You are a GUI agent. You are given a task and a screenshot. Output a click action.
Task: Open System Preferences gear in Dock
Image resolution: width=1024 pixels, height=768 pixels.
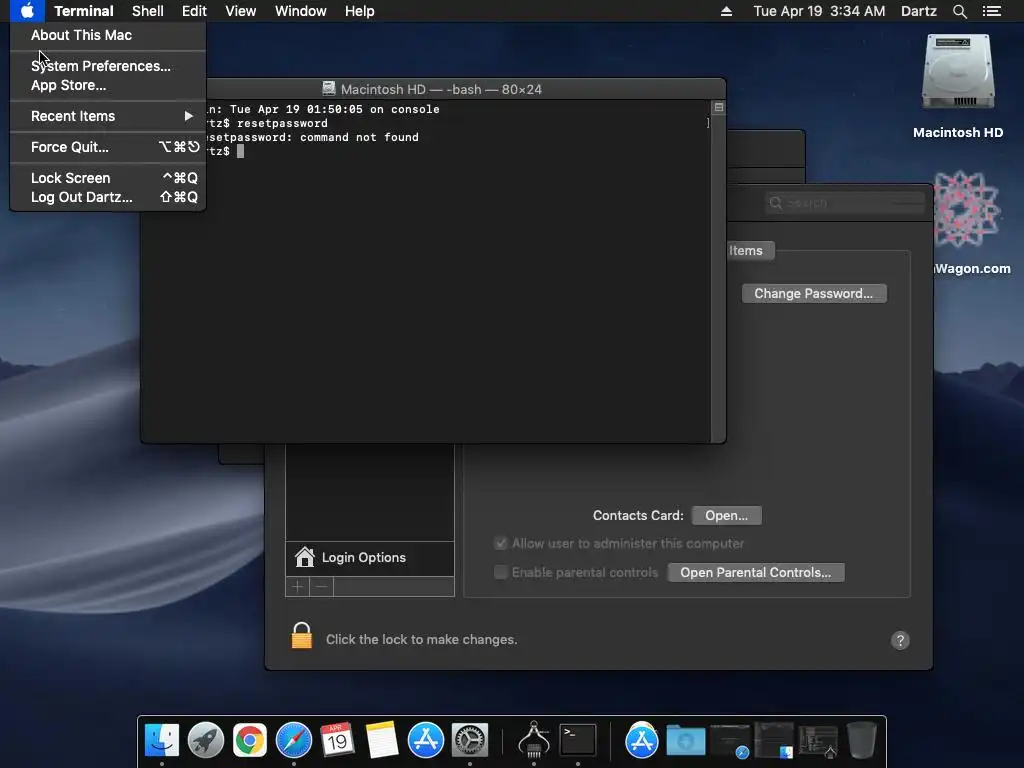pyautogui.click(x=470, y=741)
